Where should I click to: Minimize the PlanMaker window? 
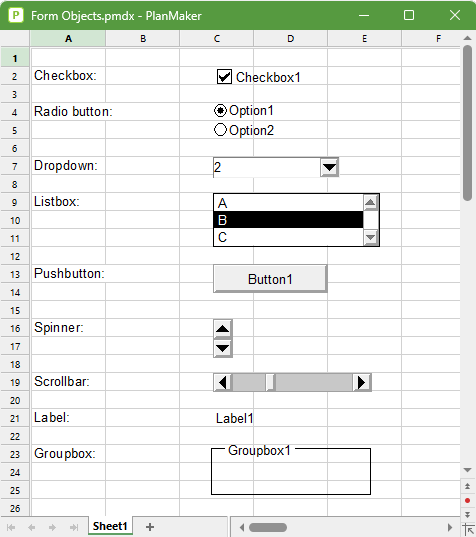364,15
